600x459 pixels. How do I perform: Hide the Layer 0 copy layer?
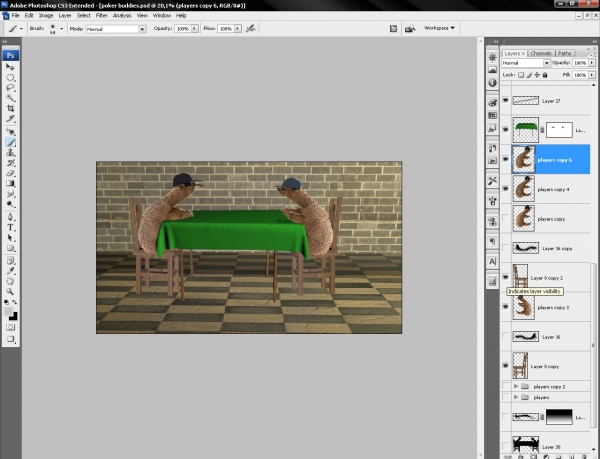pos(505,366)
